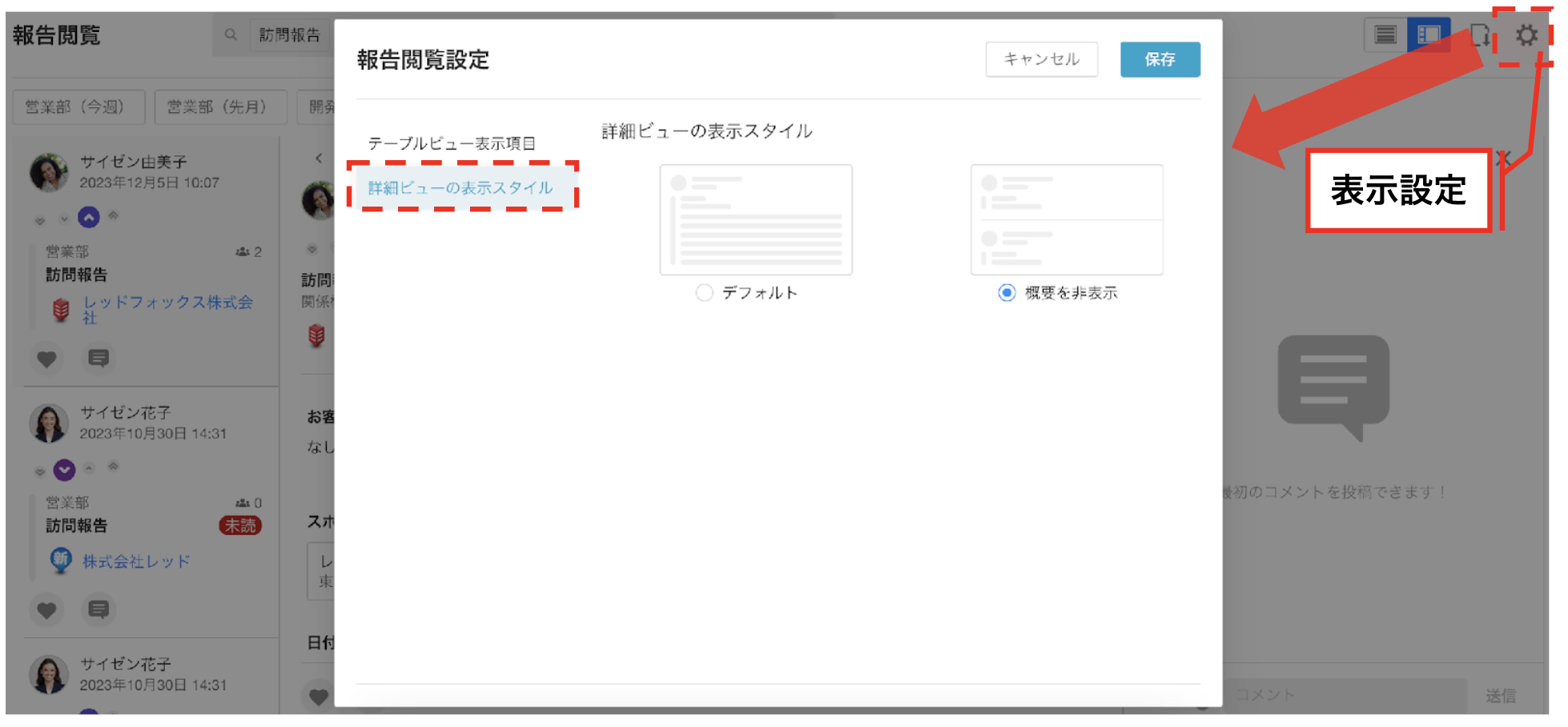The width and height of the screenshot is (1568, 727).
Task: Click the highlighted purple down-chevron on 花子's report
Action: pyautogui.click(x=65, y=469)
